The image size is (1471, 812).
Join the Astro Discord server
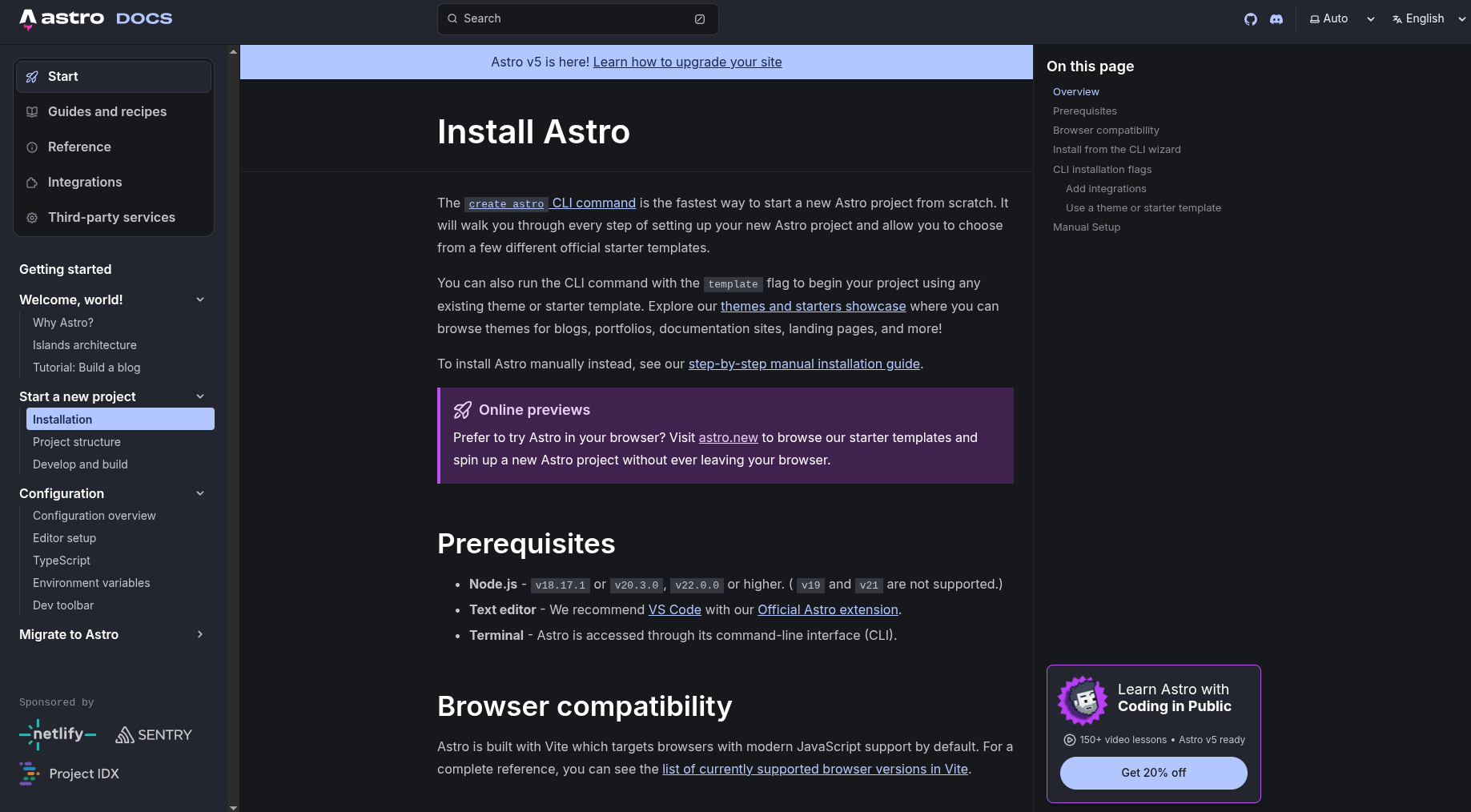(1276, 18)
